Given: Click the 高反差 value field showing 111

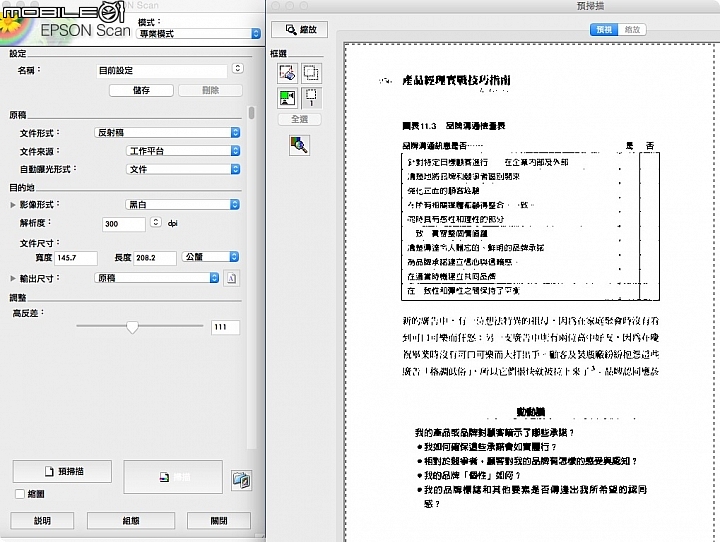Looking at the screenshot, I should [225, 327].
